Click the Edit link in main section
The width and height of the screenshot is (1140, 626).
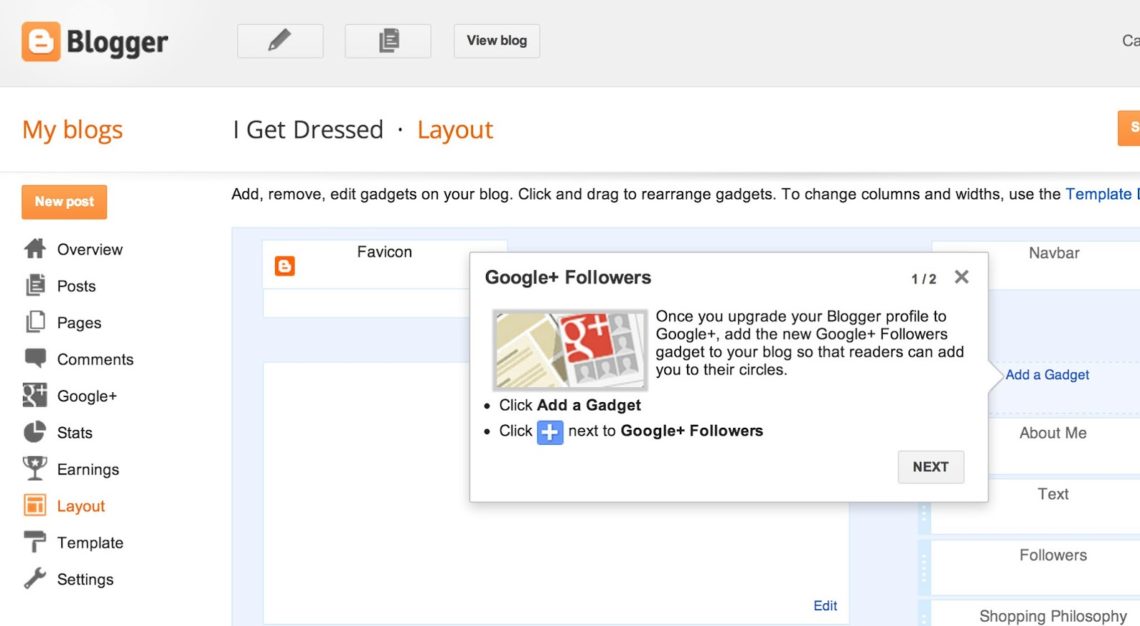pyautogui.click(x=825, y=606)
